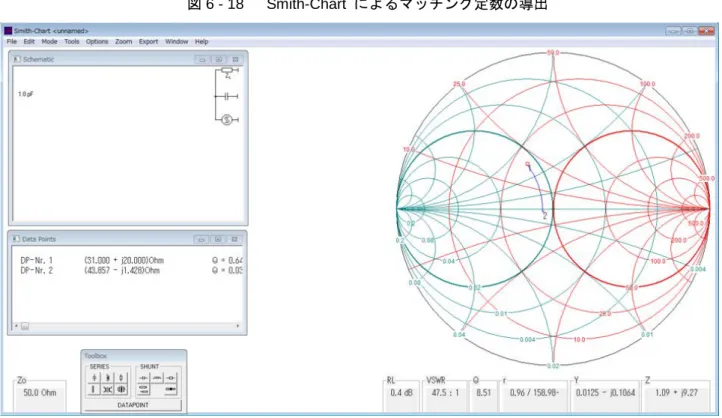The width and height of the screenshot is (722, 418).
Task: Click the Data Points horizontal scrollbar thumb
Action: pyautogui.click(x=25, y=326)
